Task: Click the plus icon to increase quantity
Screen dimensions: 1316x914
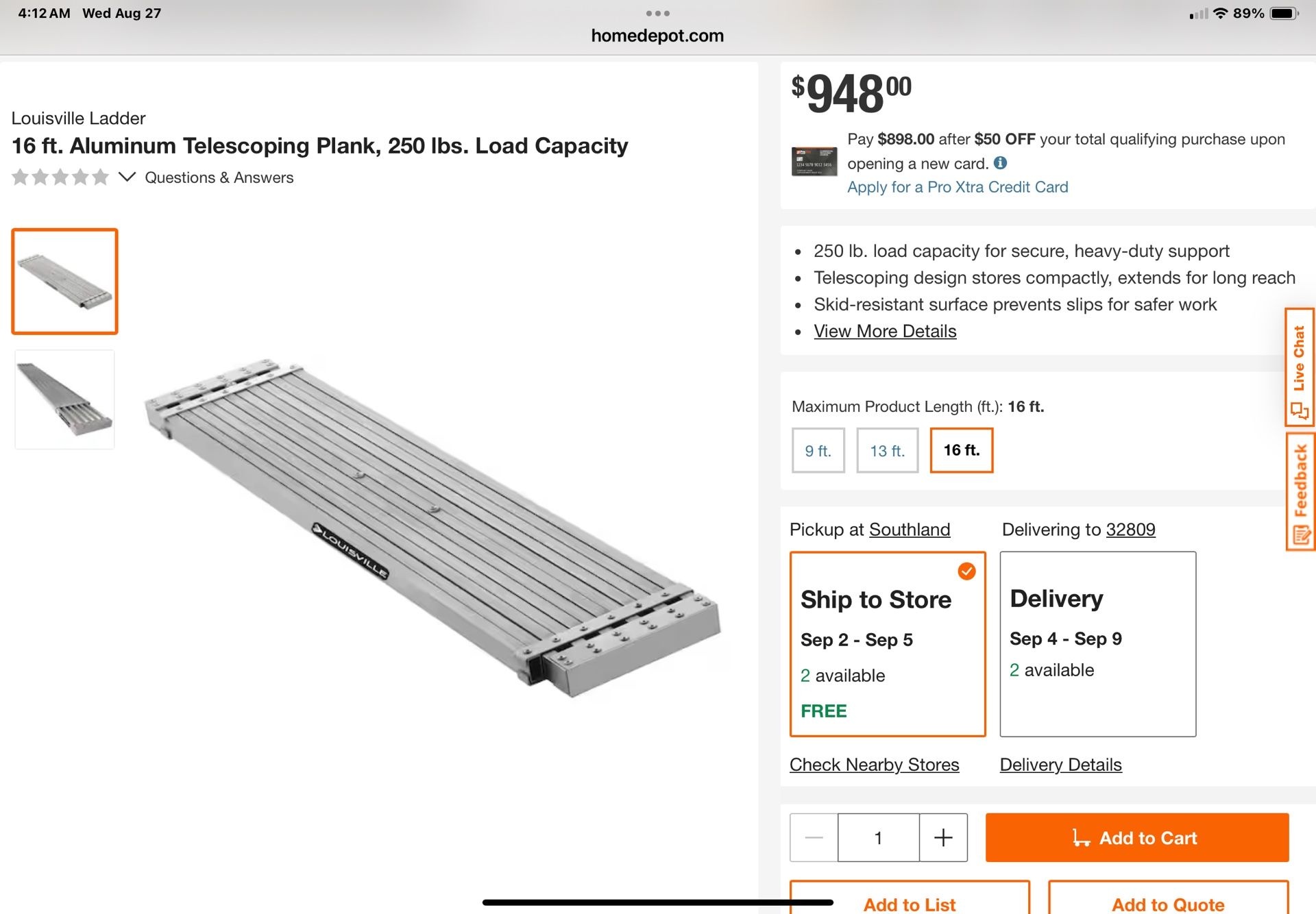Action: pyautogui.click(x=943, y=837)
